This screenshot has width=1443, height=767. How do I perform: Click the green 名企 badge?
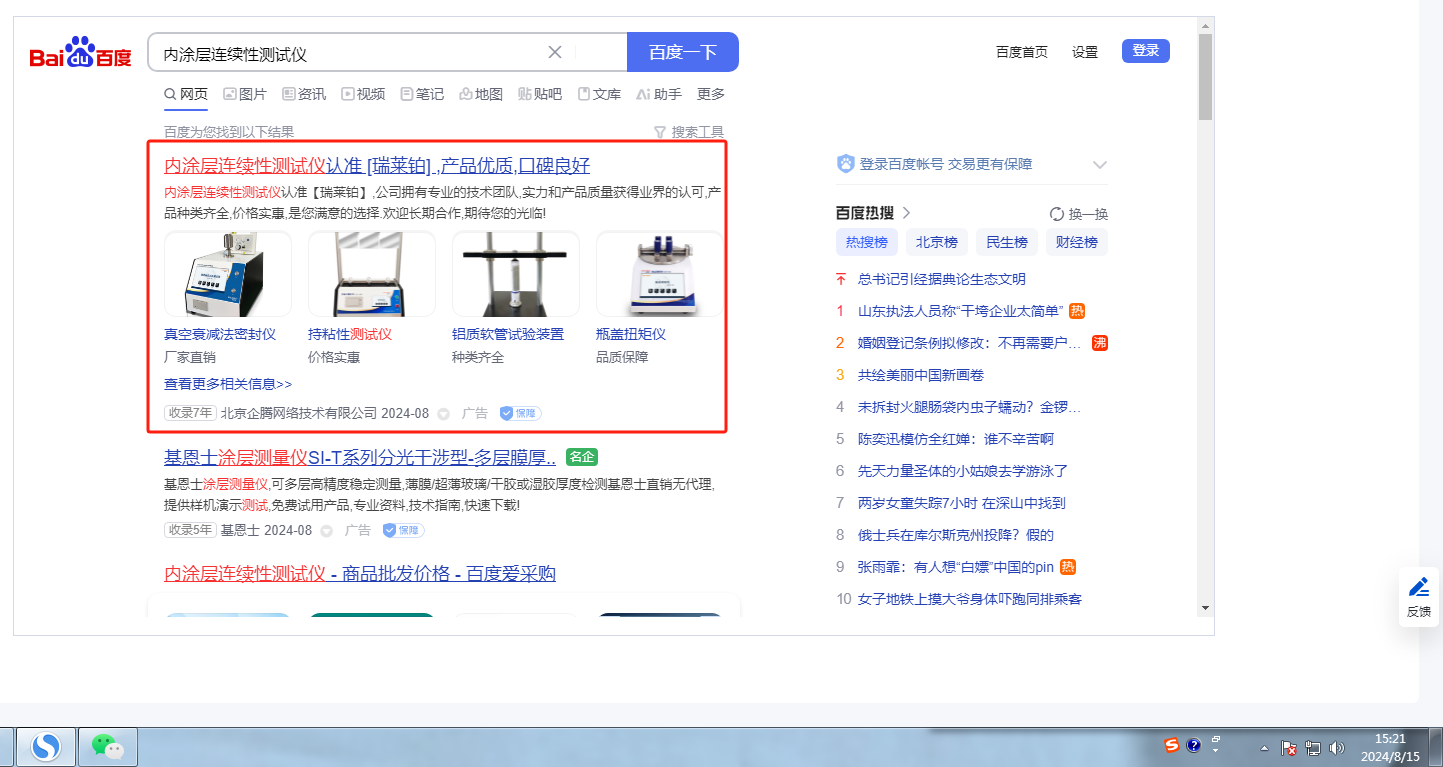pos(582,457)
